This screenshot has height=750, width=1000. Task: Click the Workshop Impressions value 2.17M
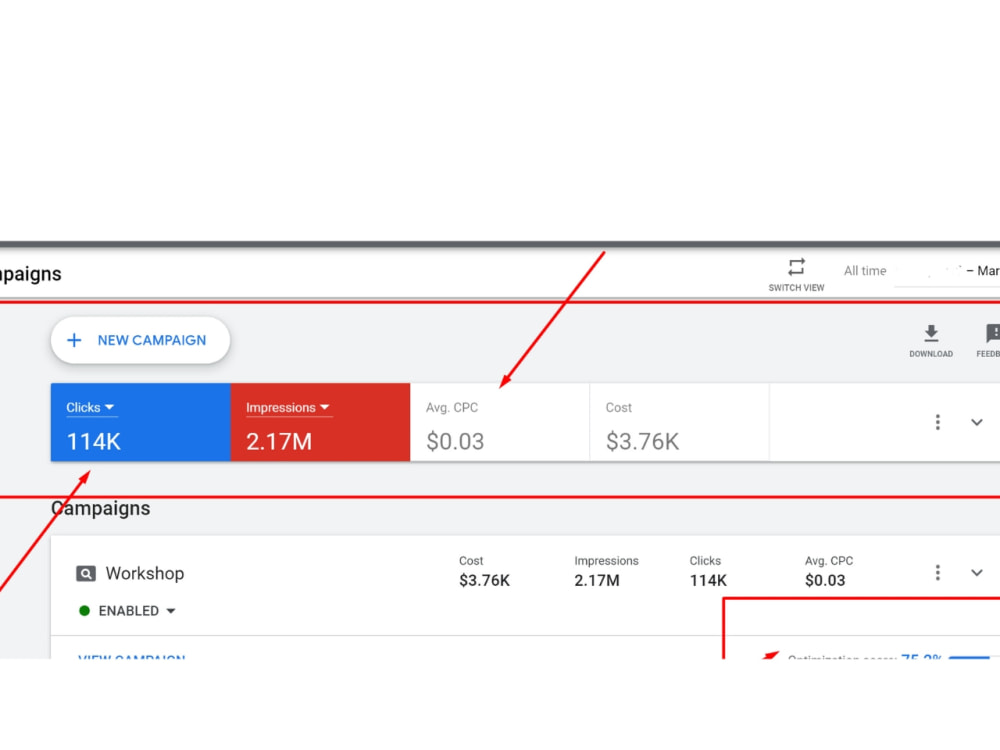(x=596, y=580)
